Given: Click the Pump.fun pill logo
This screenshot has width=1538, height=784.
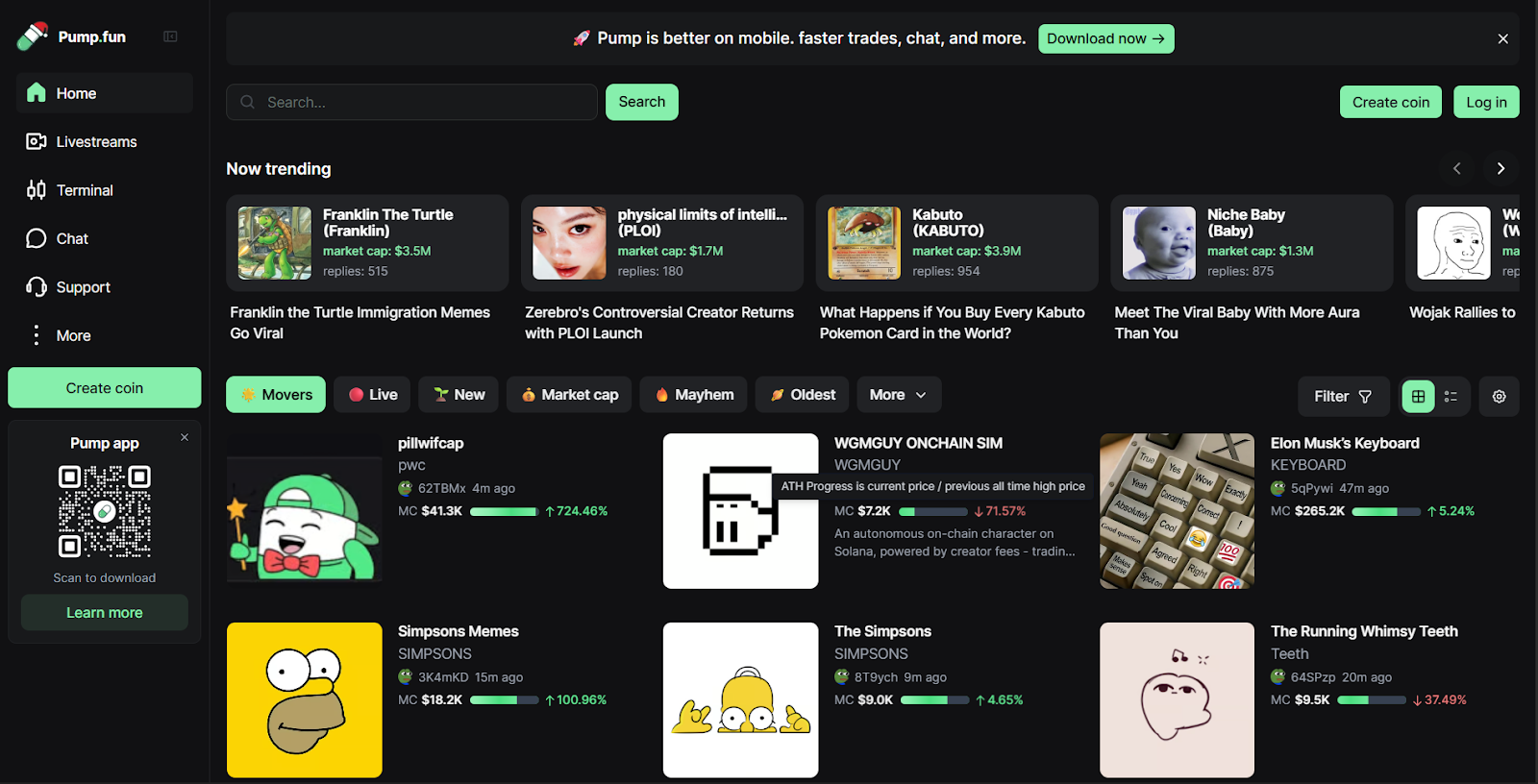Looking at the screenshot, I should point(33,37).
